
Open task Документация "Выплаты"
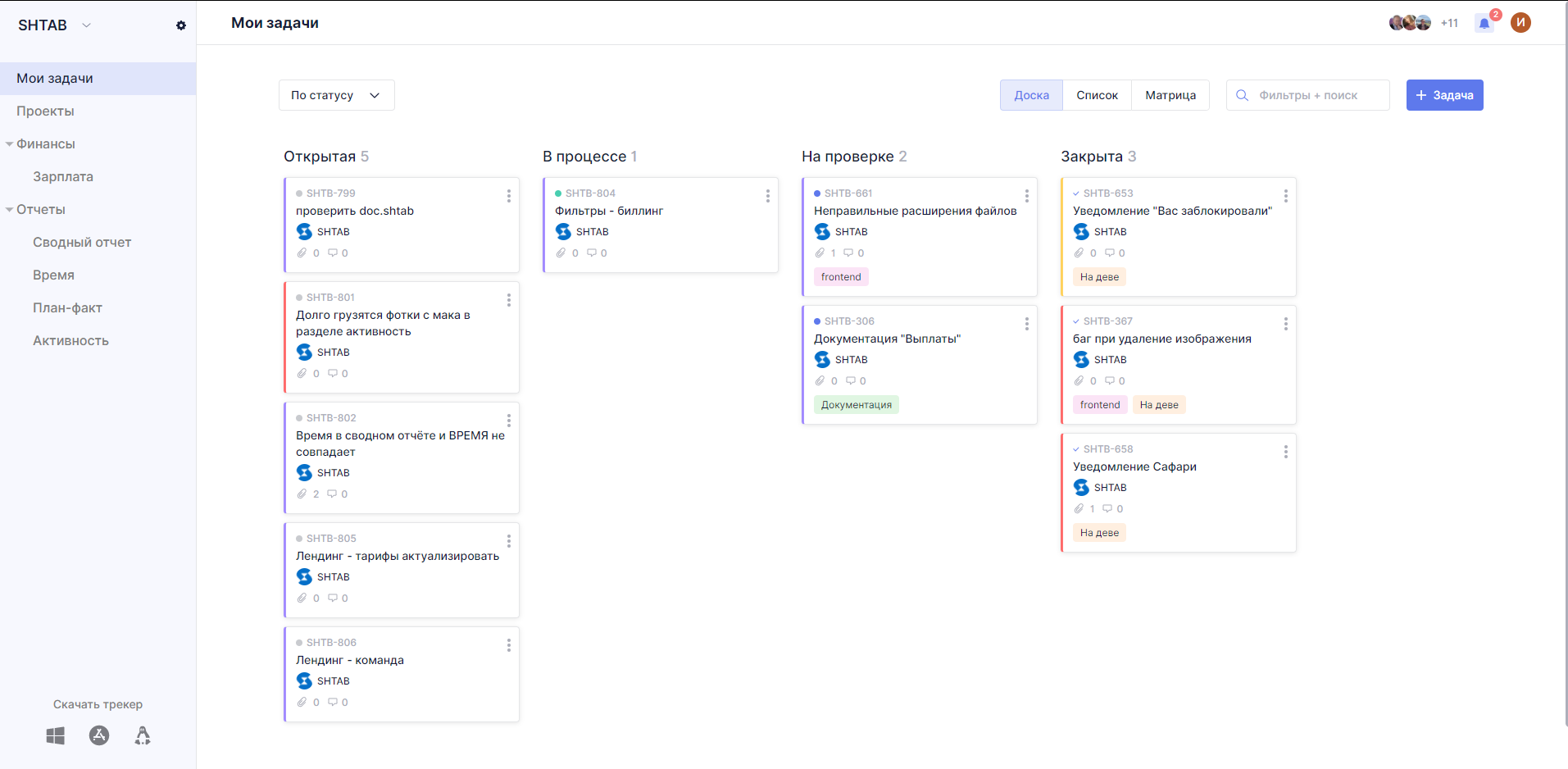(887, 339)
